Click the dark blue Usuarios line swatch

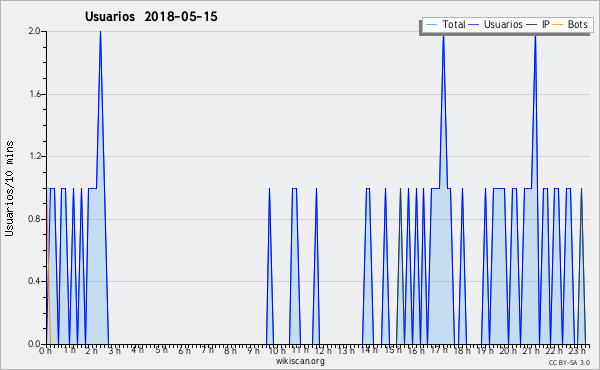pos(474,25)
